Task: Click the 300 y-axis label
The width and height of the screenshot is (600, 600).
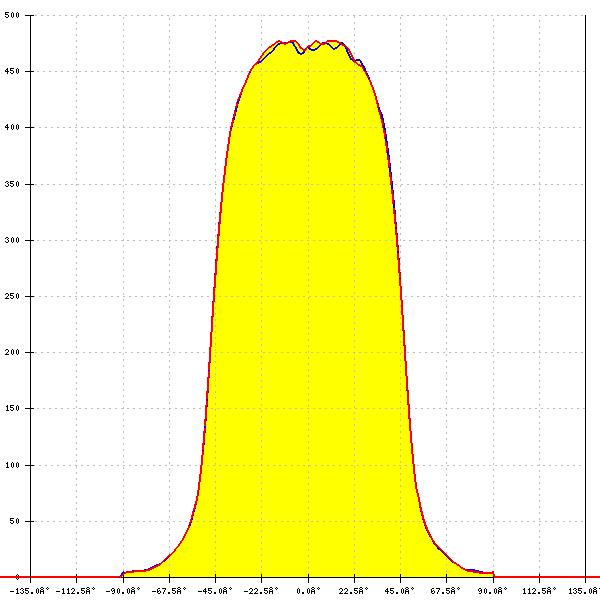Action: tap(11, 240)
